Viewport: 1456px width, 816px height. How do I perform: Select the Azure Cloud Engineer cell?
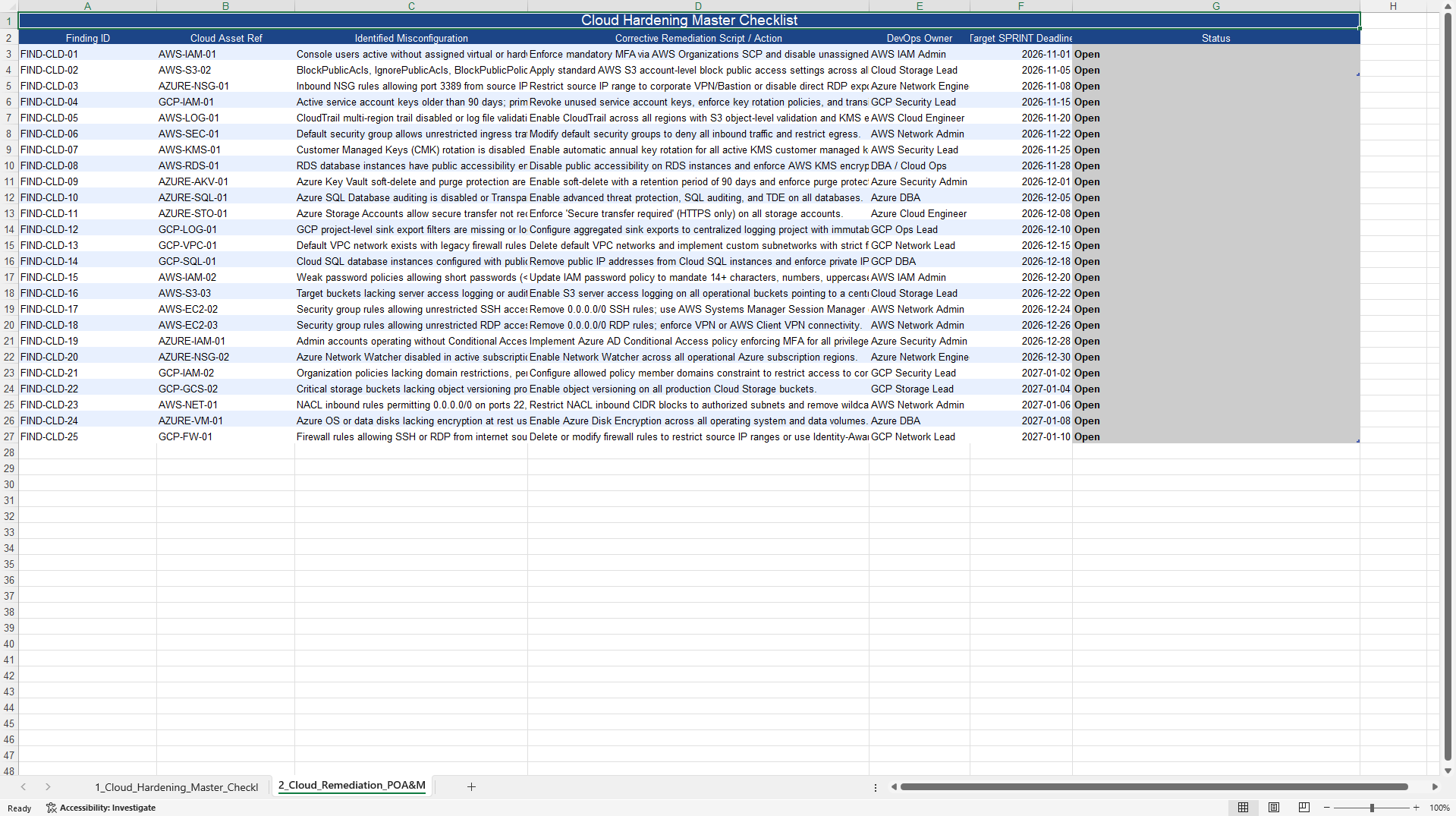point(919,213)
